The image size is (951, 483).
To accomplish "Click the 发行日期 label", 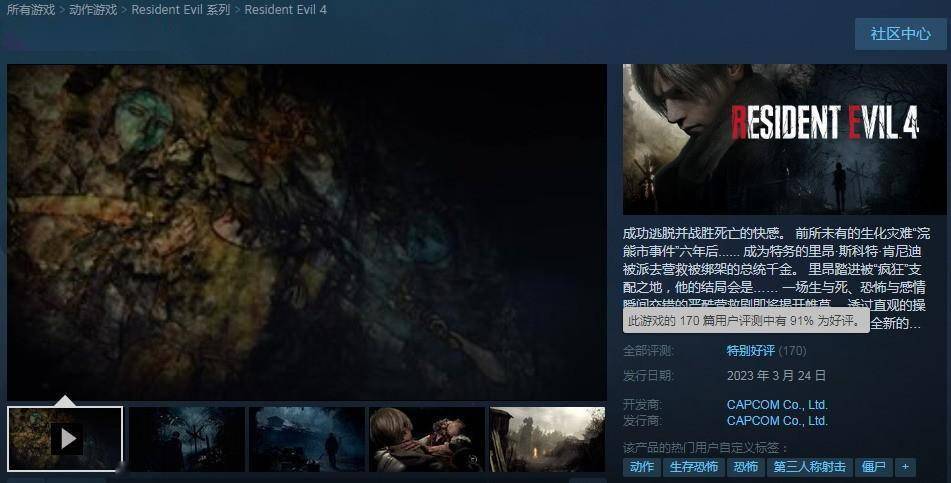I will [x=648, y=376].
